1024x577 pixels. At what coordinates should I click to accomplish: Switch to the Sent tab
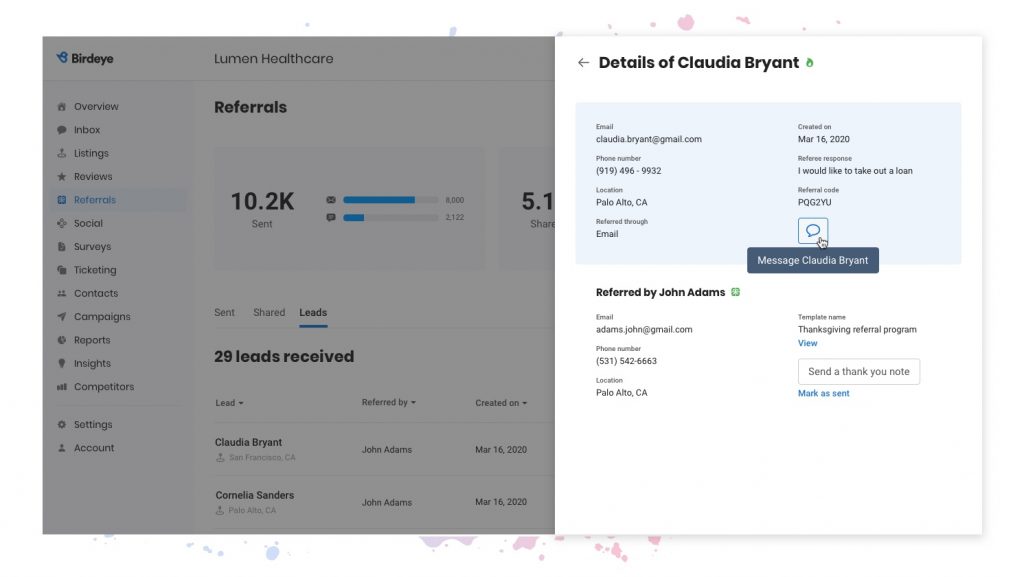click(x=224, y=313)
